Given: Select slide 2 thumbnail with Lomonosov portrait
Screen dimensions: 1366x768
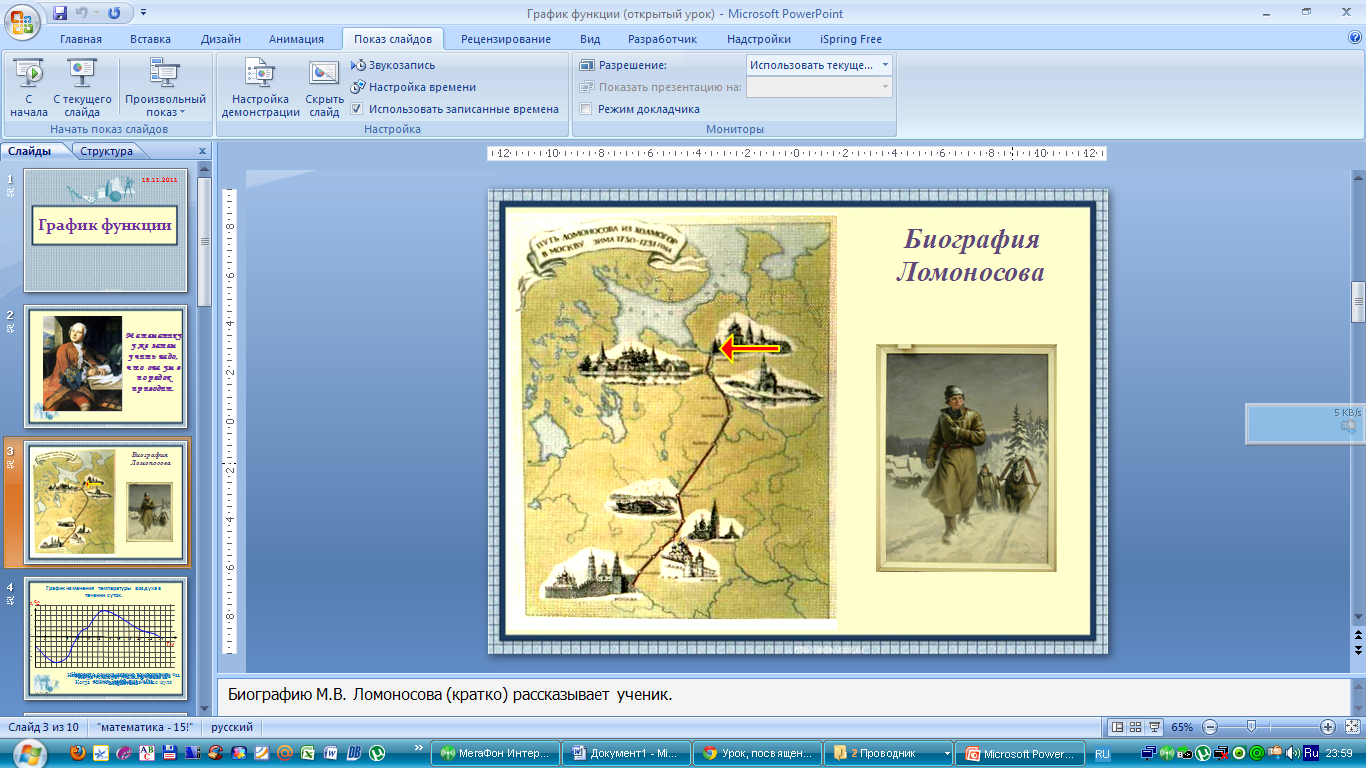Looking at the screenshot, I should tap(105, 365).
